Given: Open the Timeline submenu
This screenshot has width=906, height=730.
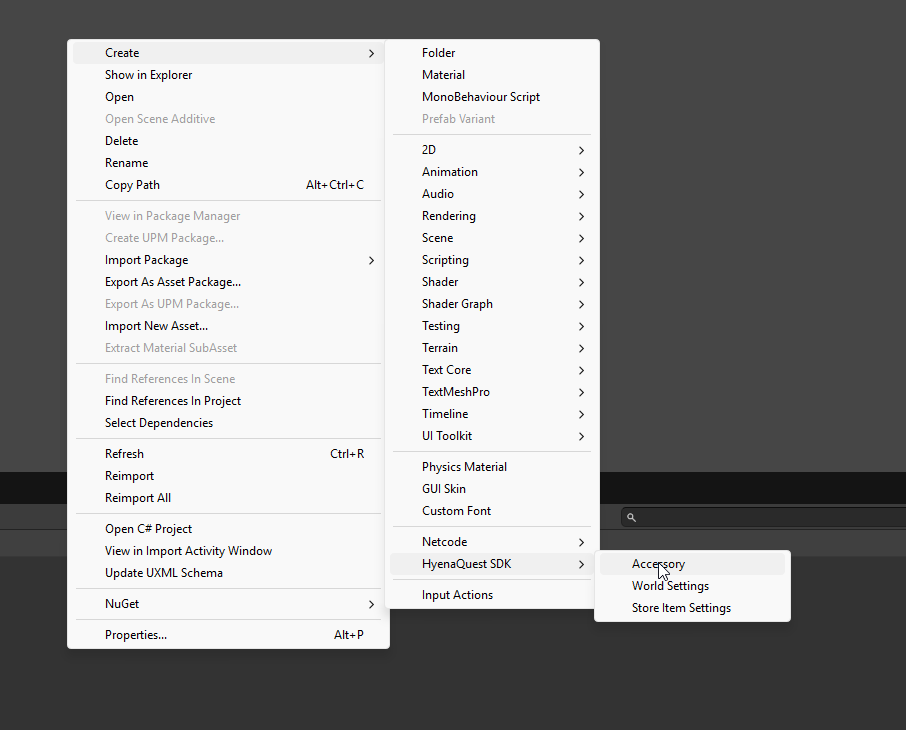Looking at the screenshot, I should [x=492, y=413].
